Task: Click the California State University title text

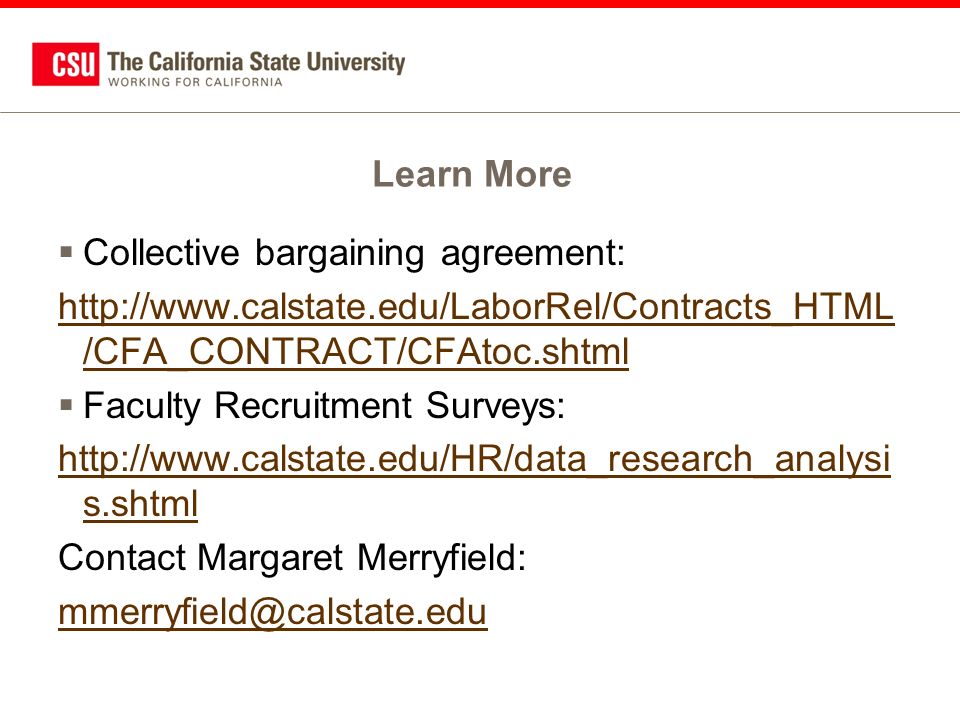Action: point(256,62)
